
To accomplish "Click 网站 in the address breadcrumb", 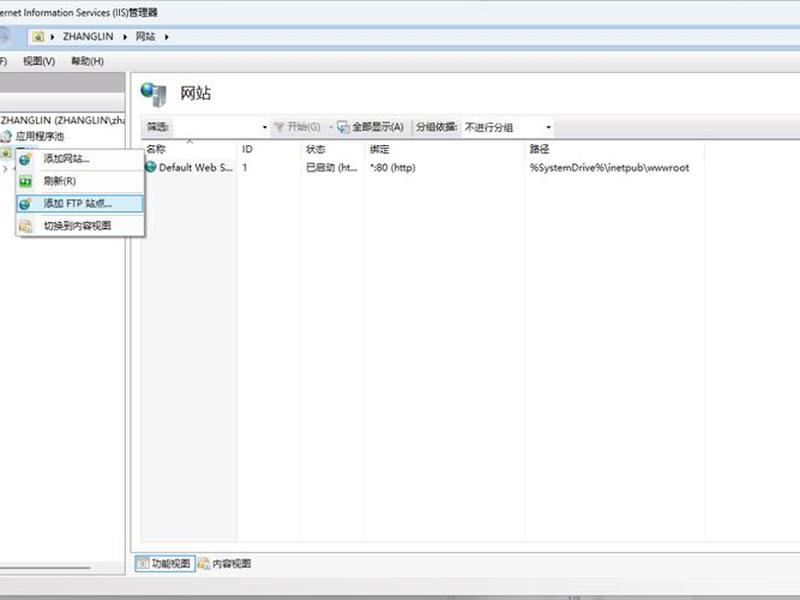I will 145,37.
